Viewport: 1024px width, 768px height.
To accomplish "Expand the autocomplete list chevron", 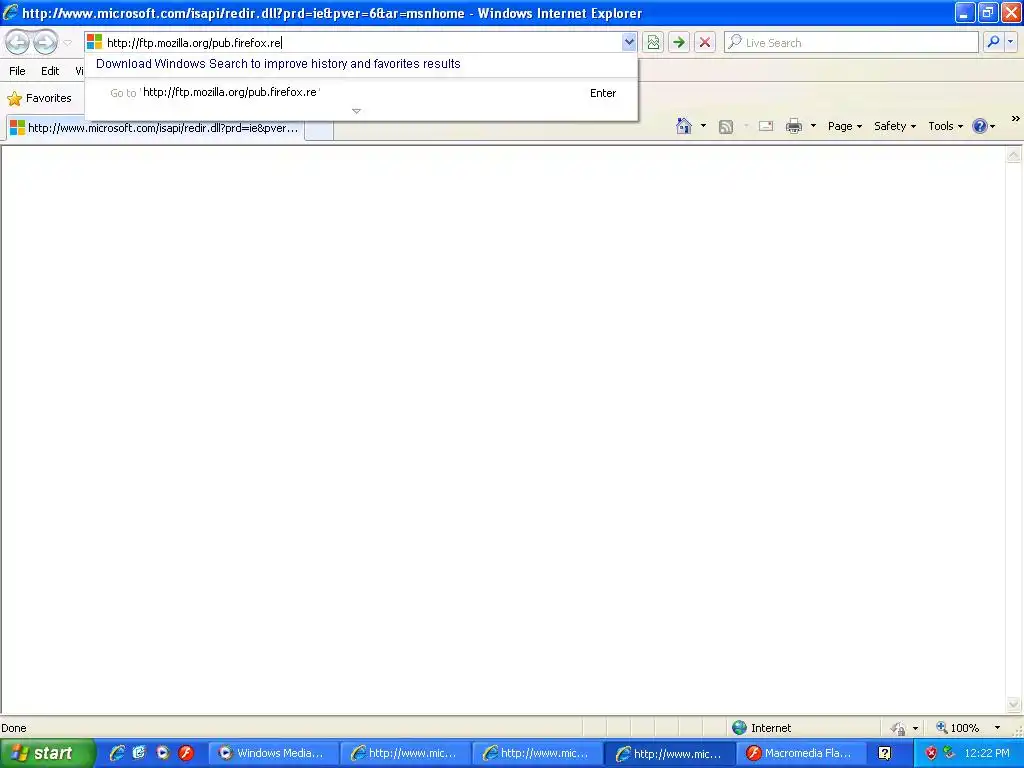I will (357, 111).
